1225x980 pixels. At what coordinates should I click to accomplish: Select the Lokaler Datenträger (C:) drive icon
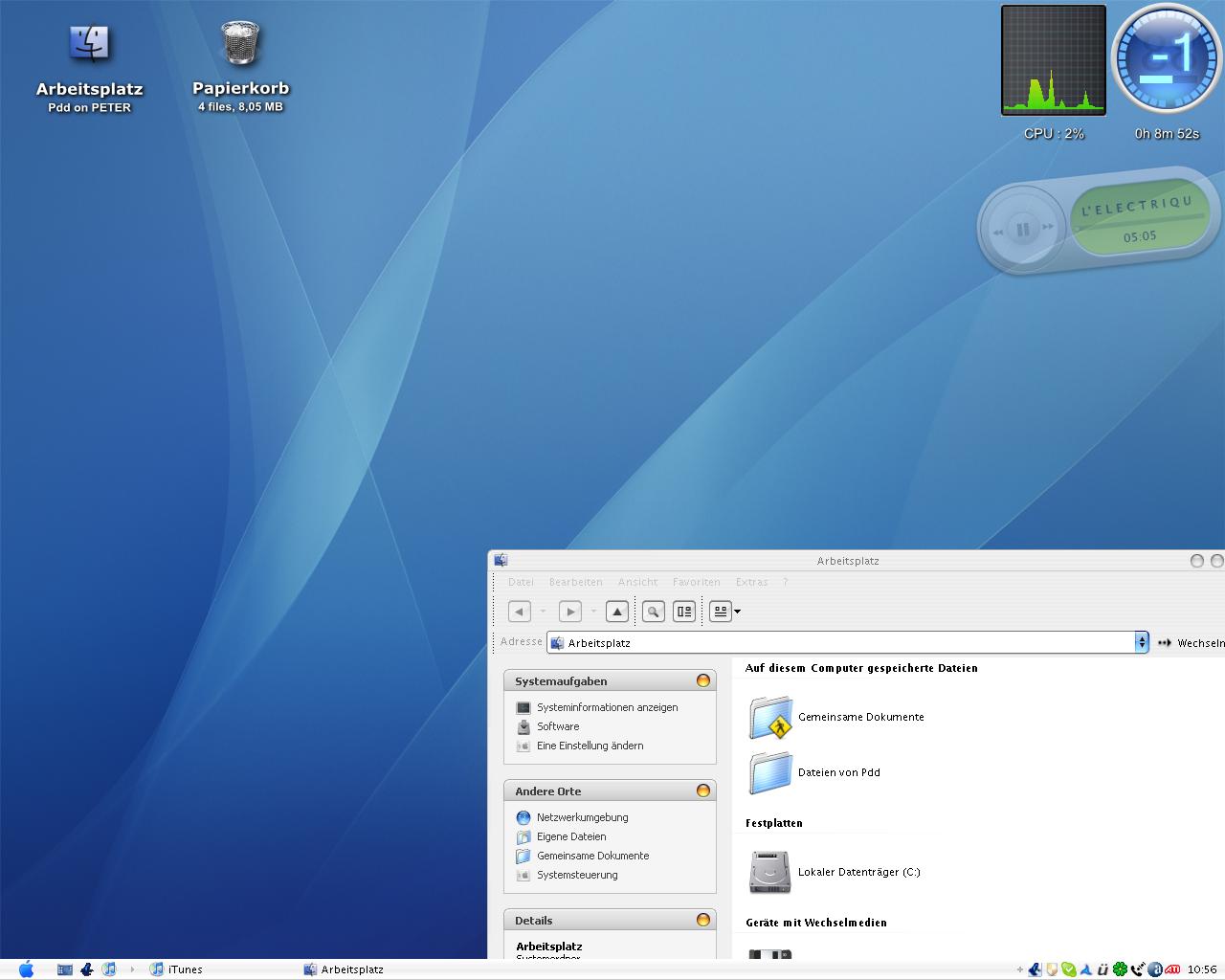click(770, 872)
